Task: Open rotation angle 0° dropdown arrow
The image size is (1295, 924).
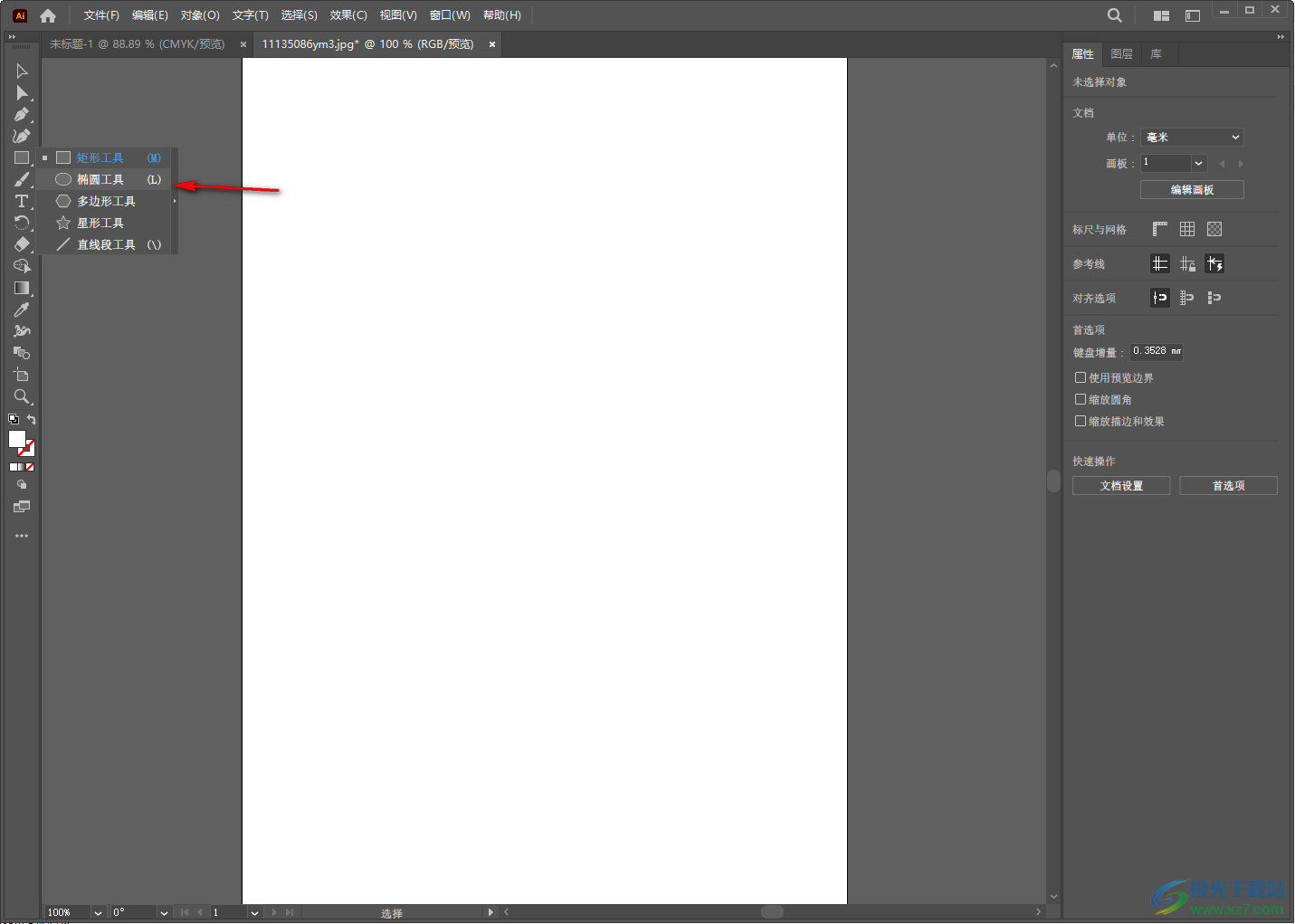Action: (164, 912)
